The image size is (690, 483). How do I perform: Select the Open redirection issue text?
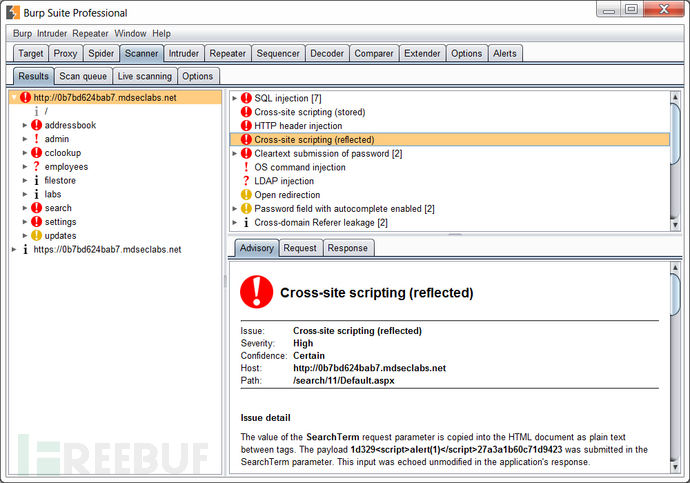287,195
